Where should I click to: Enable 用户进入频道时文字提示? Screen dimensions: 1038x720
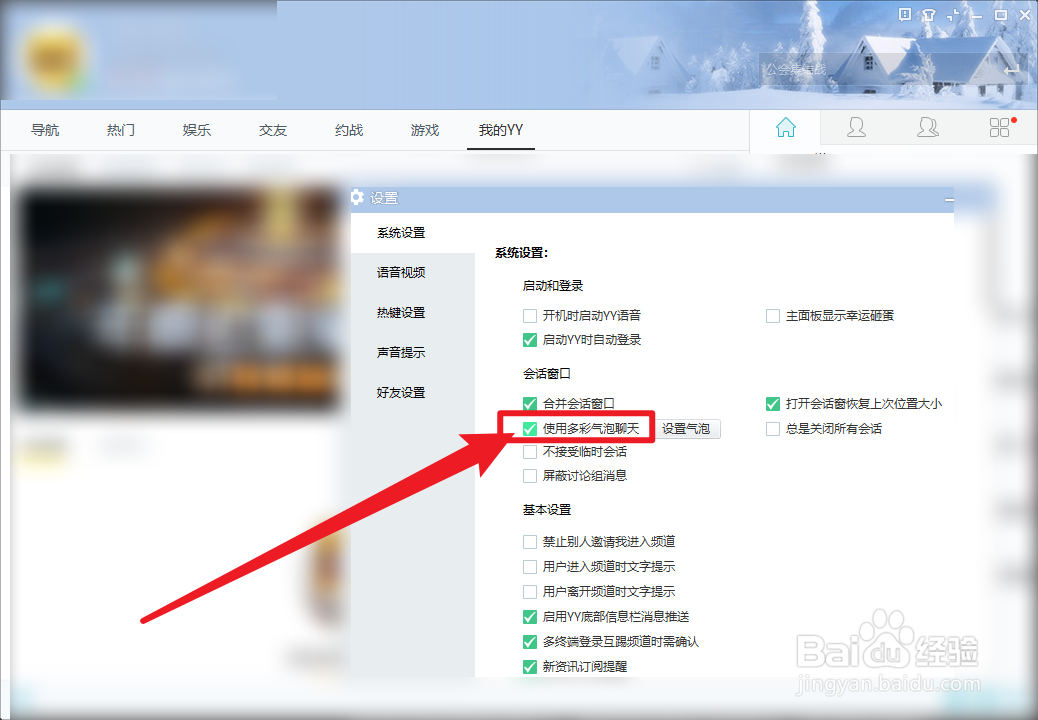tap(530, 566)
